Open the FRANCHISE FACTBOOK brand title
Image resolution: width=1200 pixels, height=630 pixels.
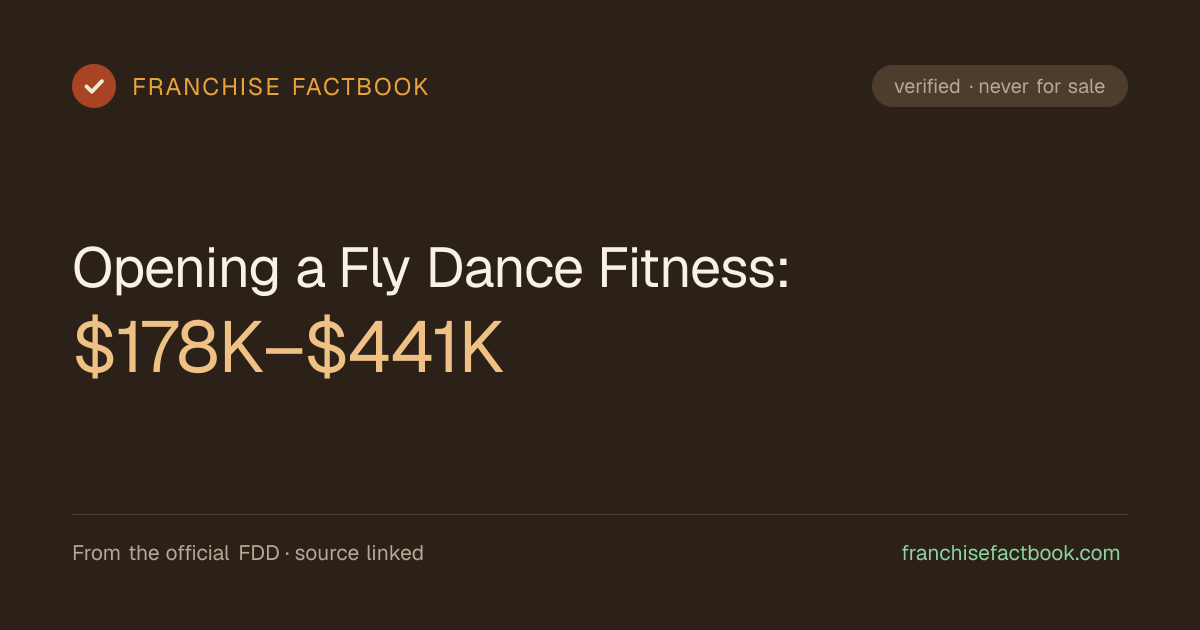(281, 87)
